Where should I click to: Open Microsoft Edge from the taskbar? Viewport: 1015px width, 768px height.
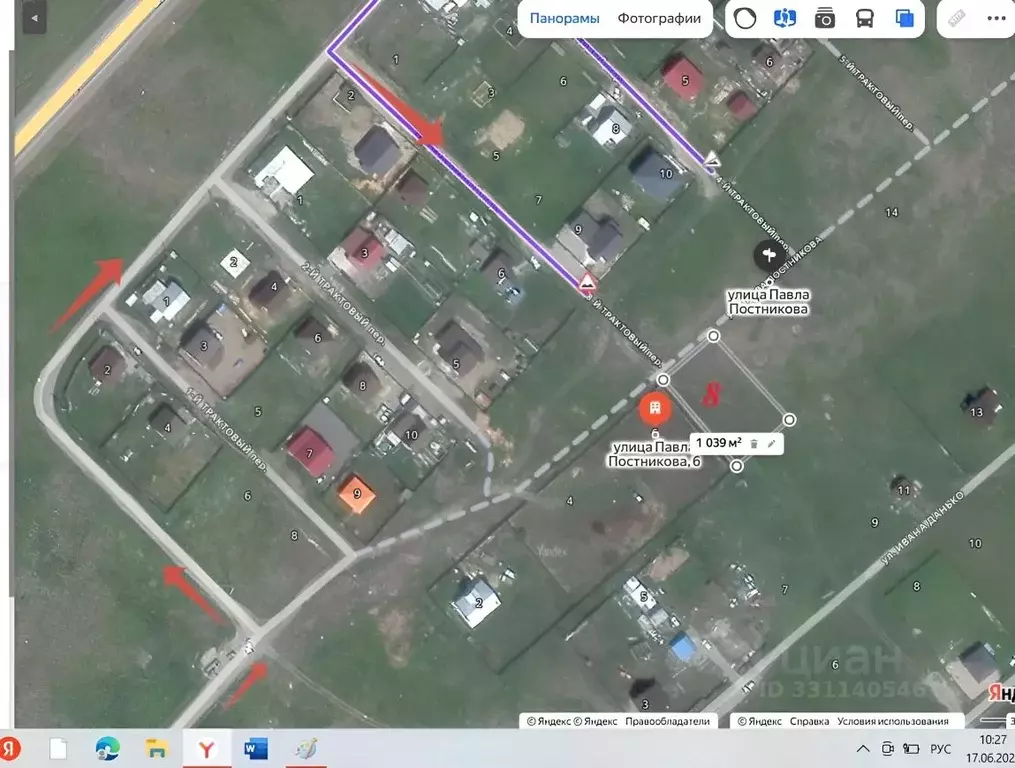[x=107, y=749]
